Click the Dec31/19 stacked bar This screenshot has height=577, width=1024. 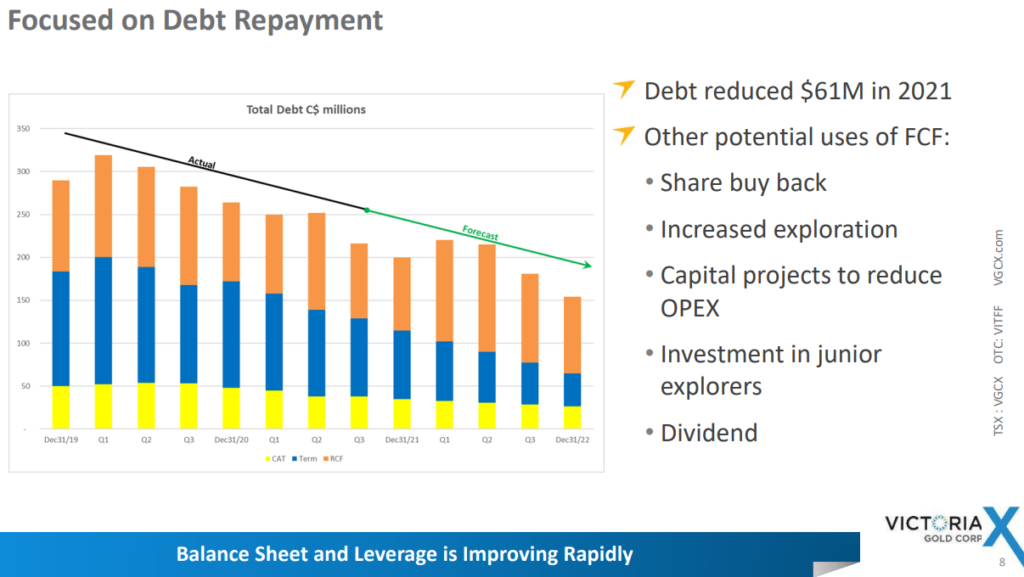(61, 304)
